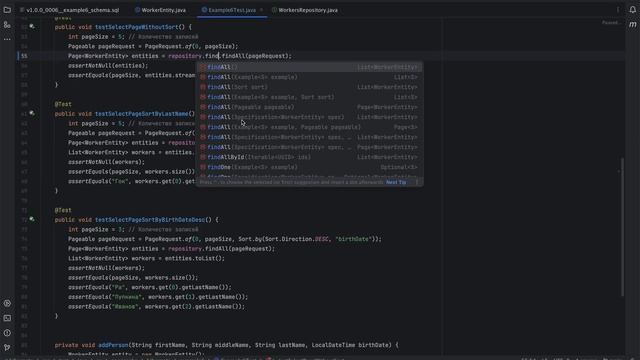Run gutter icon for testSelectPageSortByBirthDateDesc
This screenshot has width=640, height=360.
(32, 220)
